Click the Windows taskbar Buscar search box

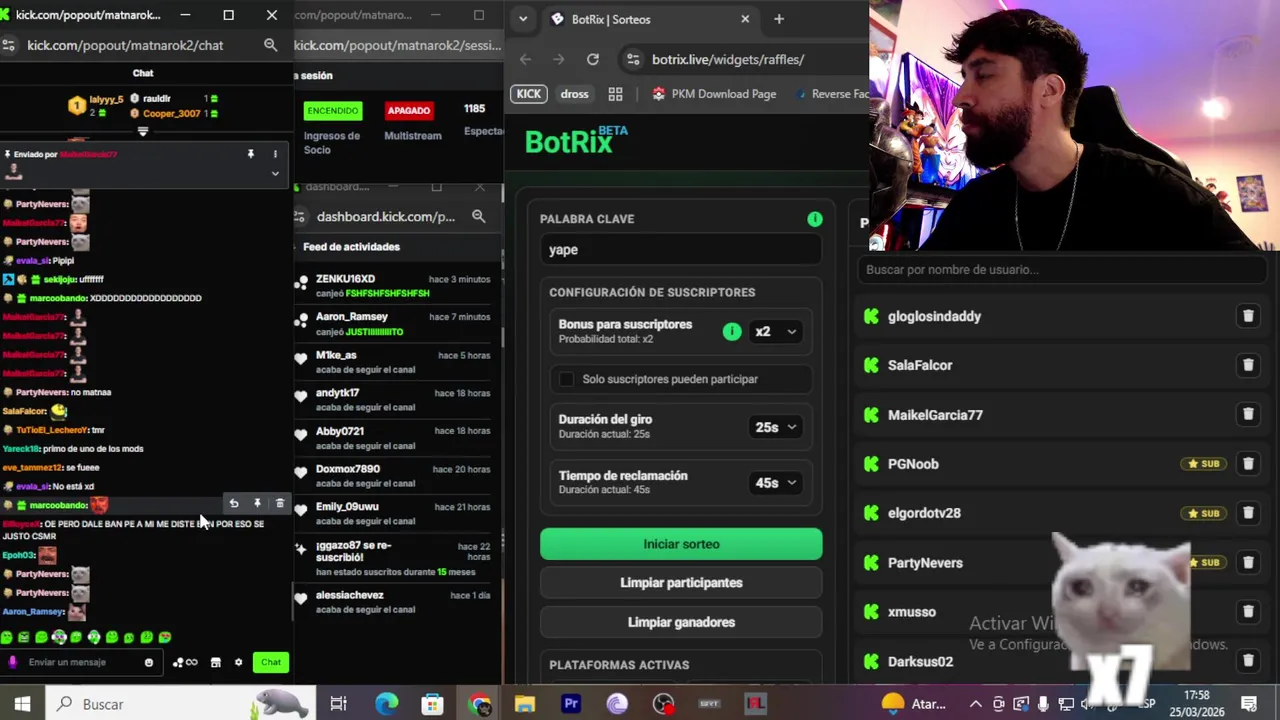(180, 704)
